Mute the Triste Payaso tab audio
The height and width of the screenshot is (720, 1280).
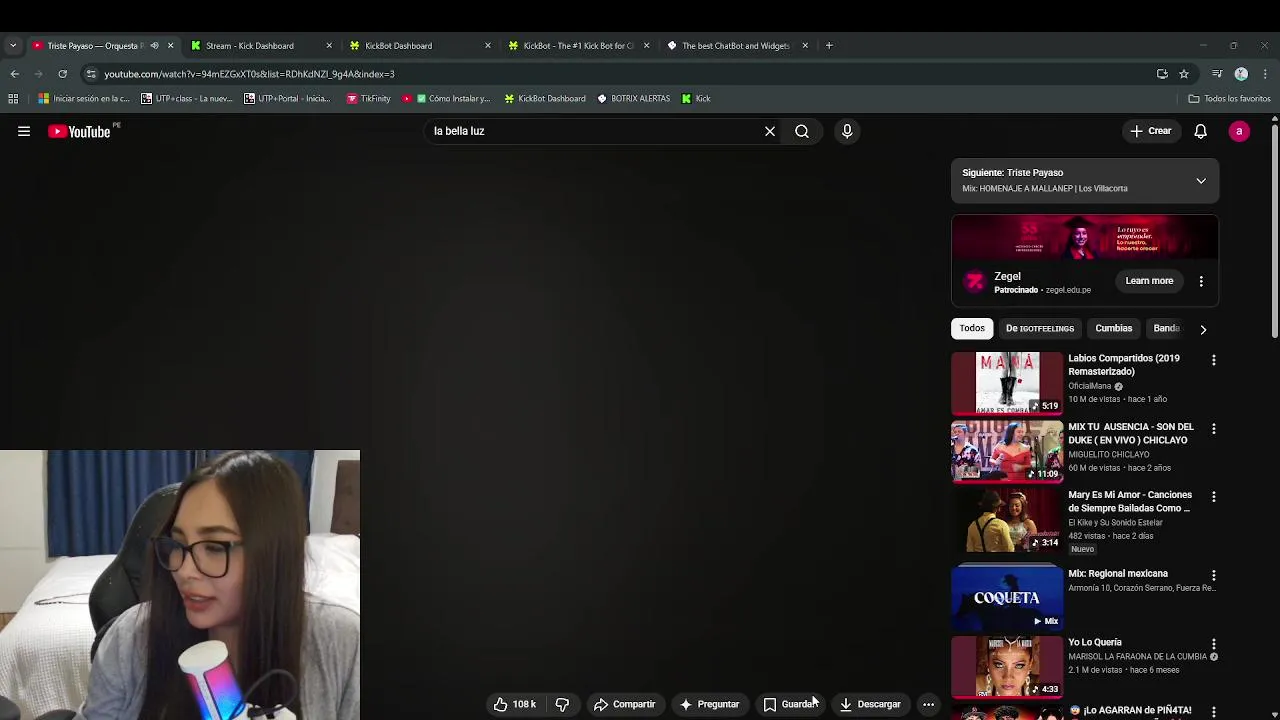tap(154, 45)
